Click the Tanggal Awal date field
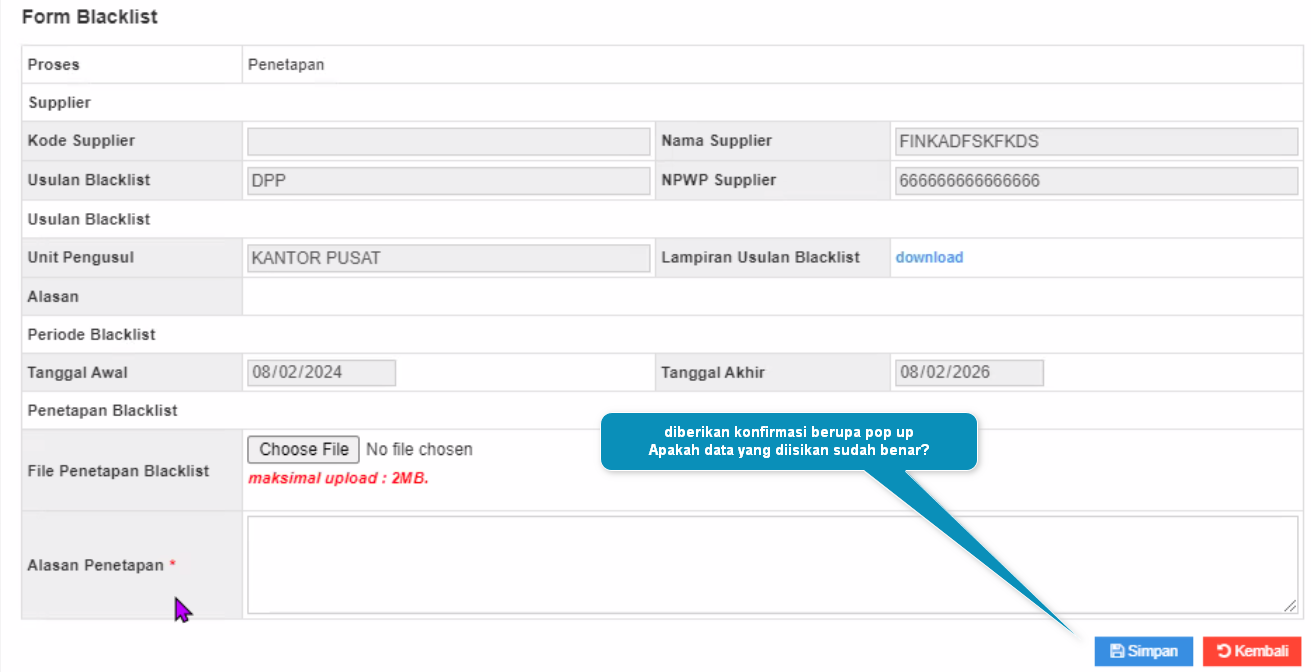Screen dimensions: 1311x672 point(322,373)
